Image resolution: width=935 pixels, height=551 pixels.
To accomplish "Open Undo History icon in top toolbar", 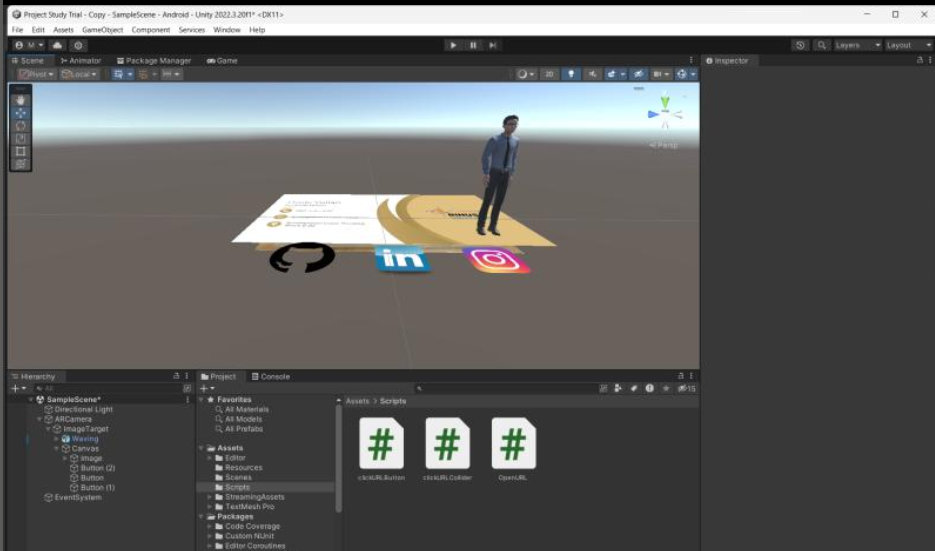I will (x=800, y=45).
